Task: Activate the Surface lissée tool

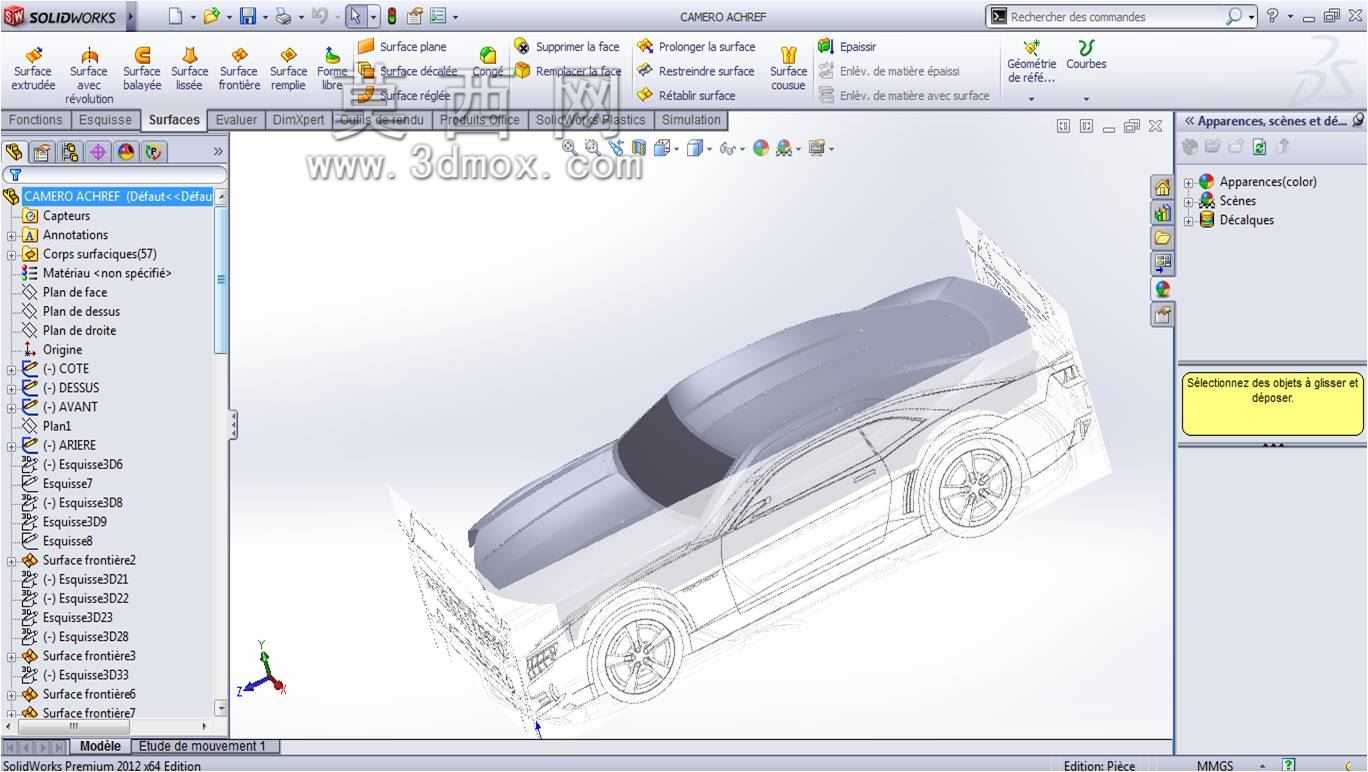Action: [189, 70]
